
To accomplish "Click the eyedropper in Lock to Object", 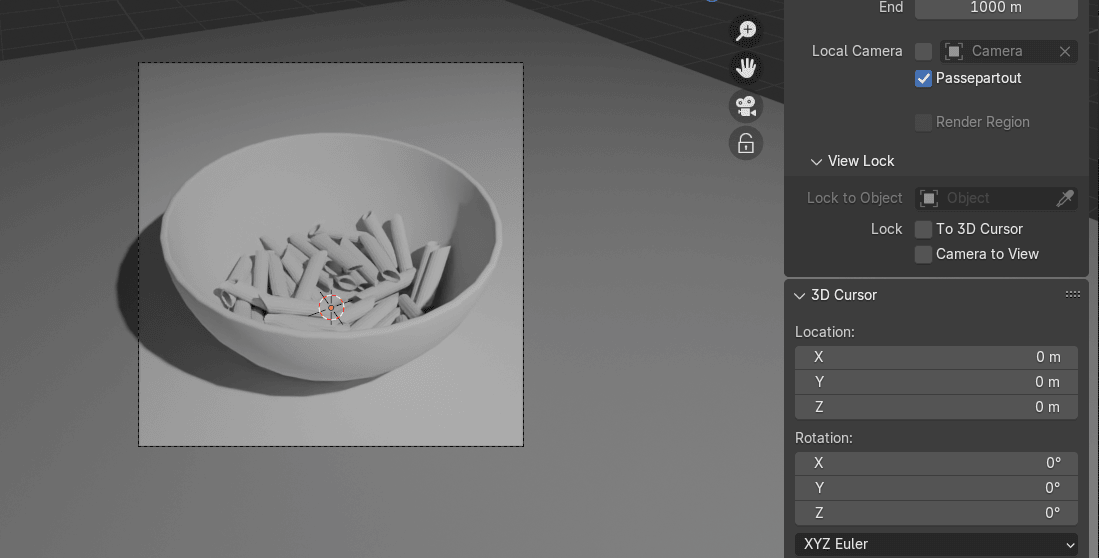I will [1065, 198].
